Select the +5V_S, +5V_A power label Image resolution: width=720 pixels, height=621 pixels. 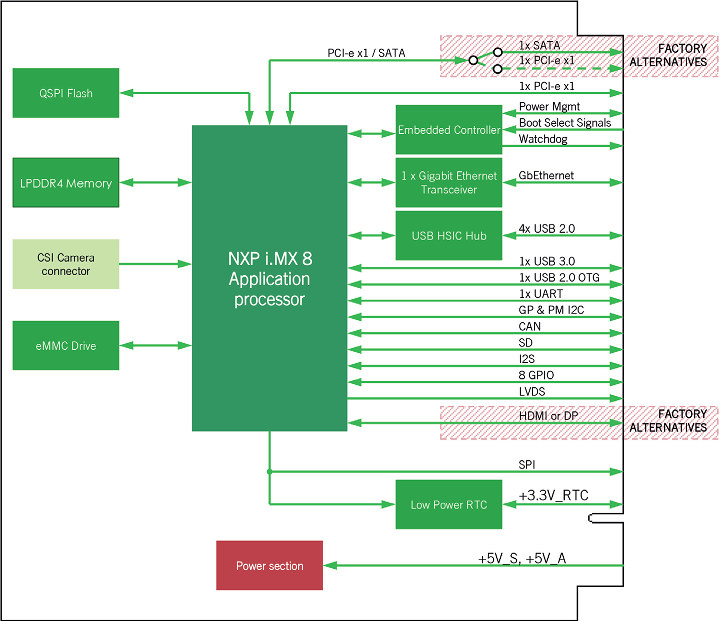pos(521,558)
